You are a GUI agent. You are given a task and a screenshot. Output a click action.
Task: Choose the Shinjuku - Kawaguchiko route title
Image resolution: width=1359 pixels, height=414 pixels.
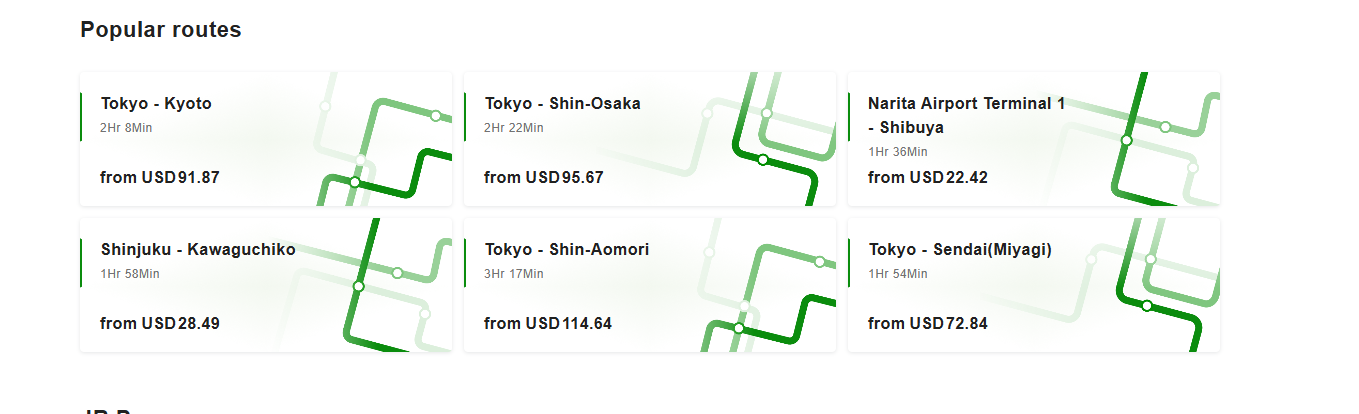pos(198,249)
